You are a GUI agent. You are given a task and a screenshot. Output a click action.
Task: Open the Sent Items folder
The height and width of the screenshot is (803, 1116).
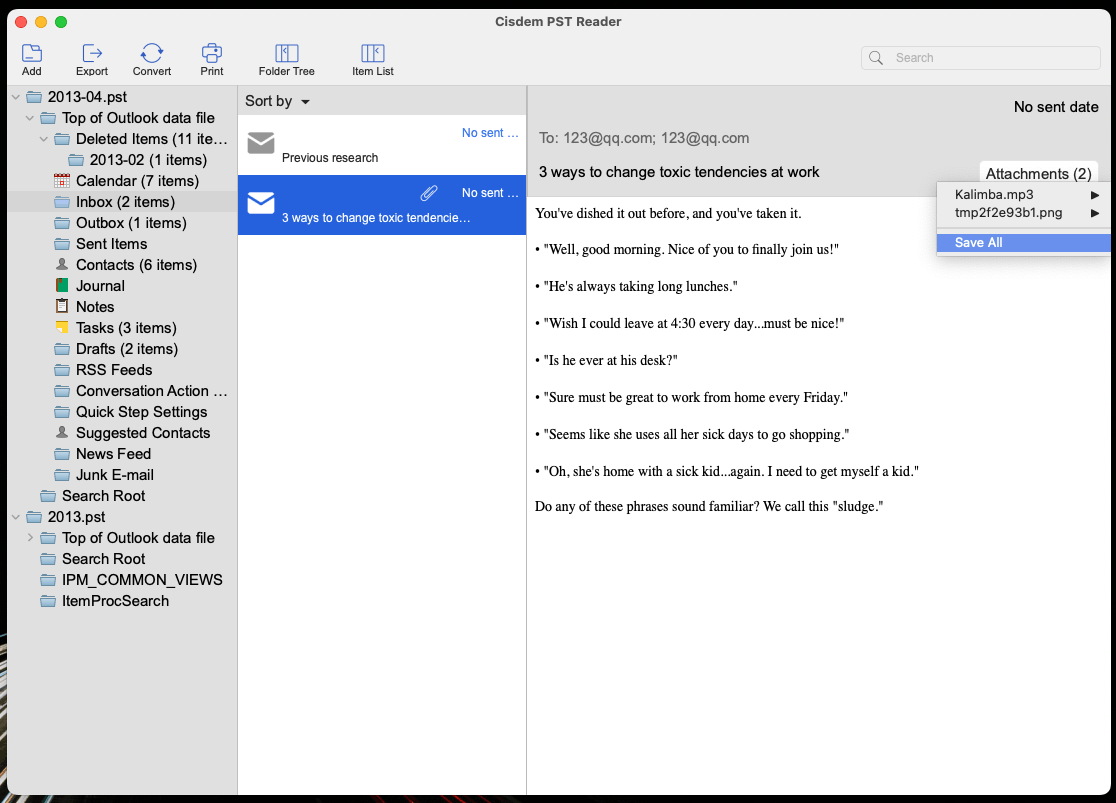click(112, 244)
